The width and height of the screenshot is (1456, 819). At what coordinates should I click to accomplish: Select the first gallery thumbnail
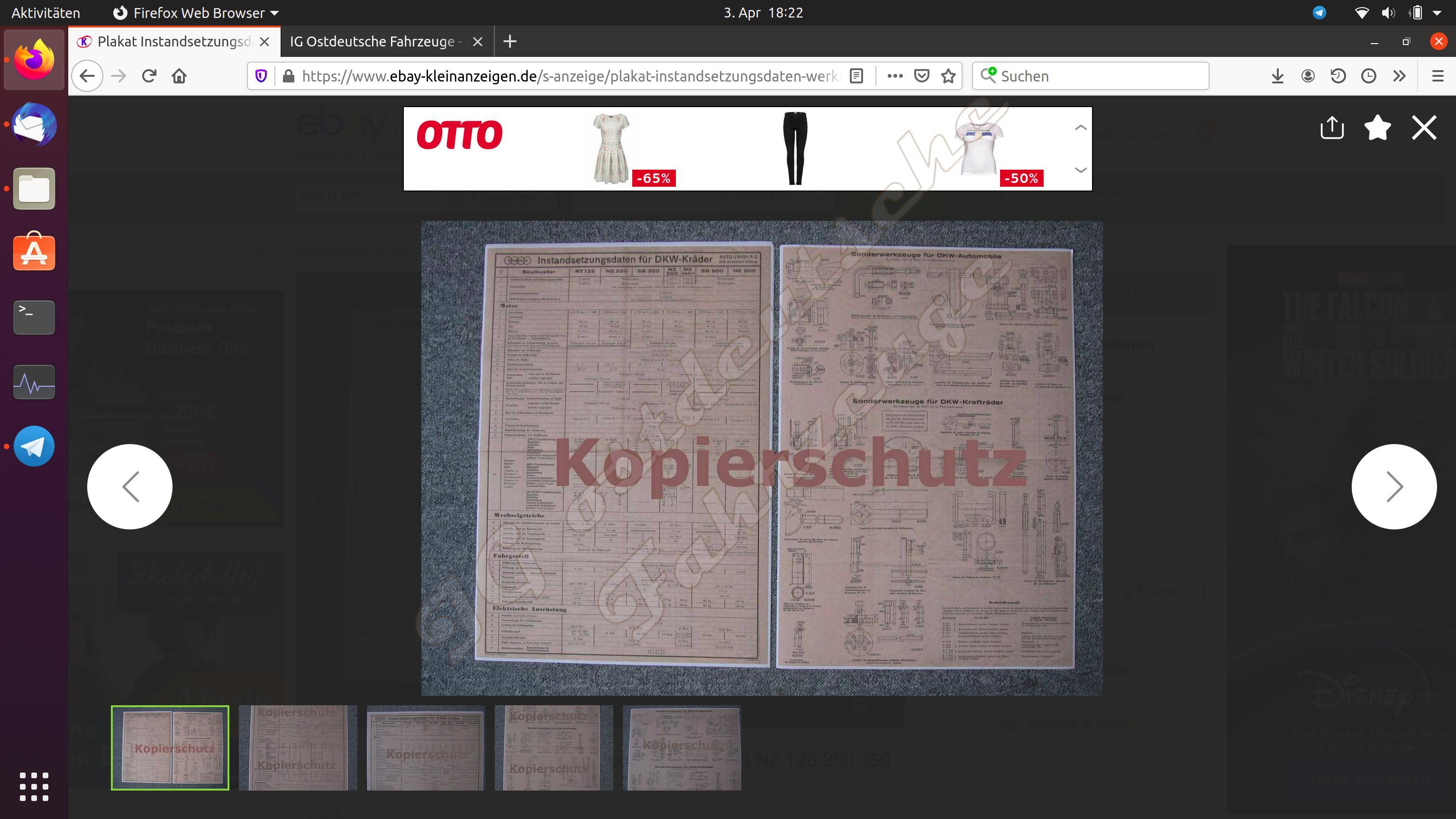170,747
